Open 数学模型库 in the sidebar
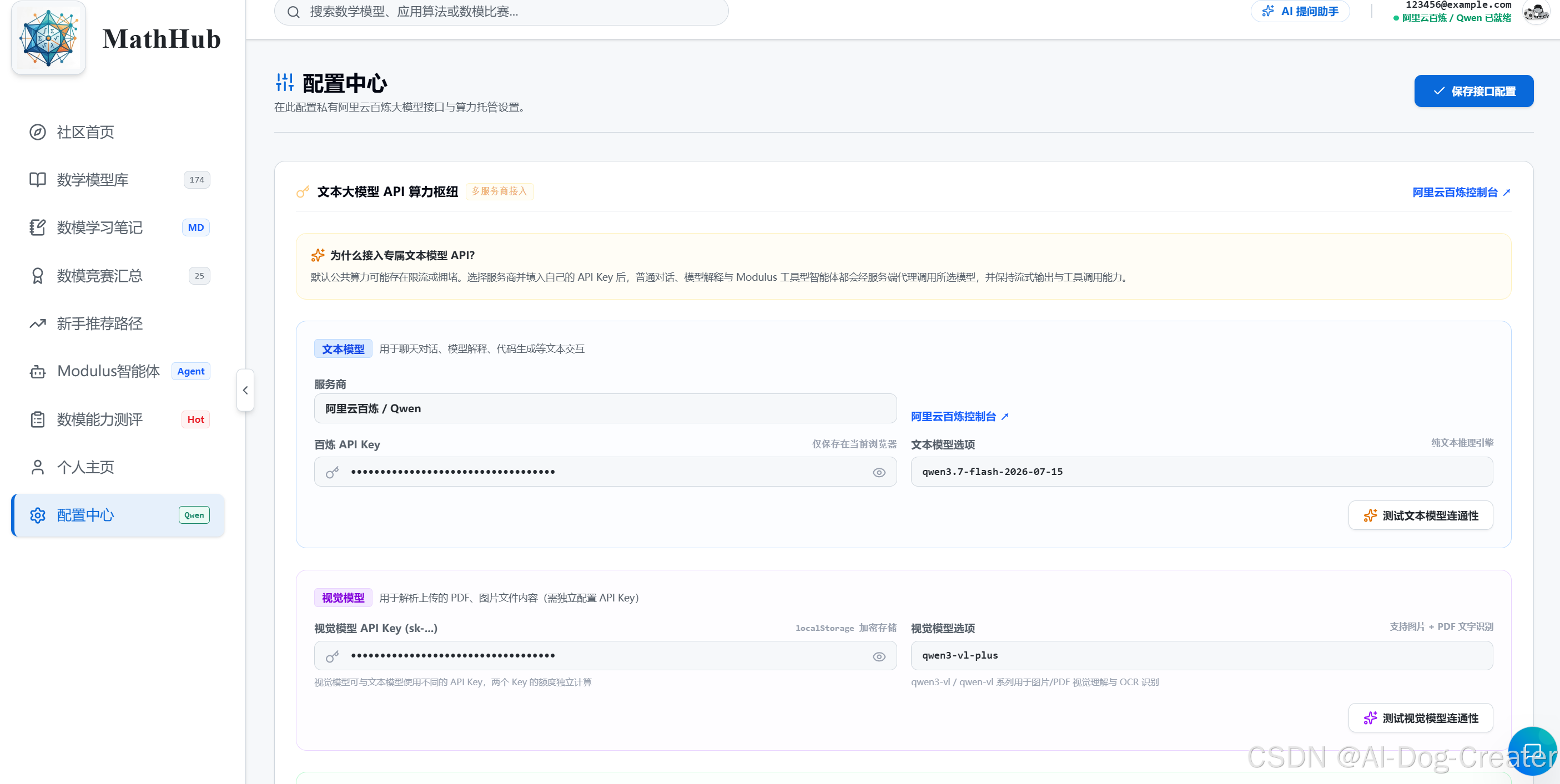The image size is (1560, 784). pos(118,180)
